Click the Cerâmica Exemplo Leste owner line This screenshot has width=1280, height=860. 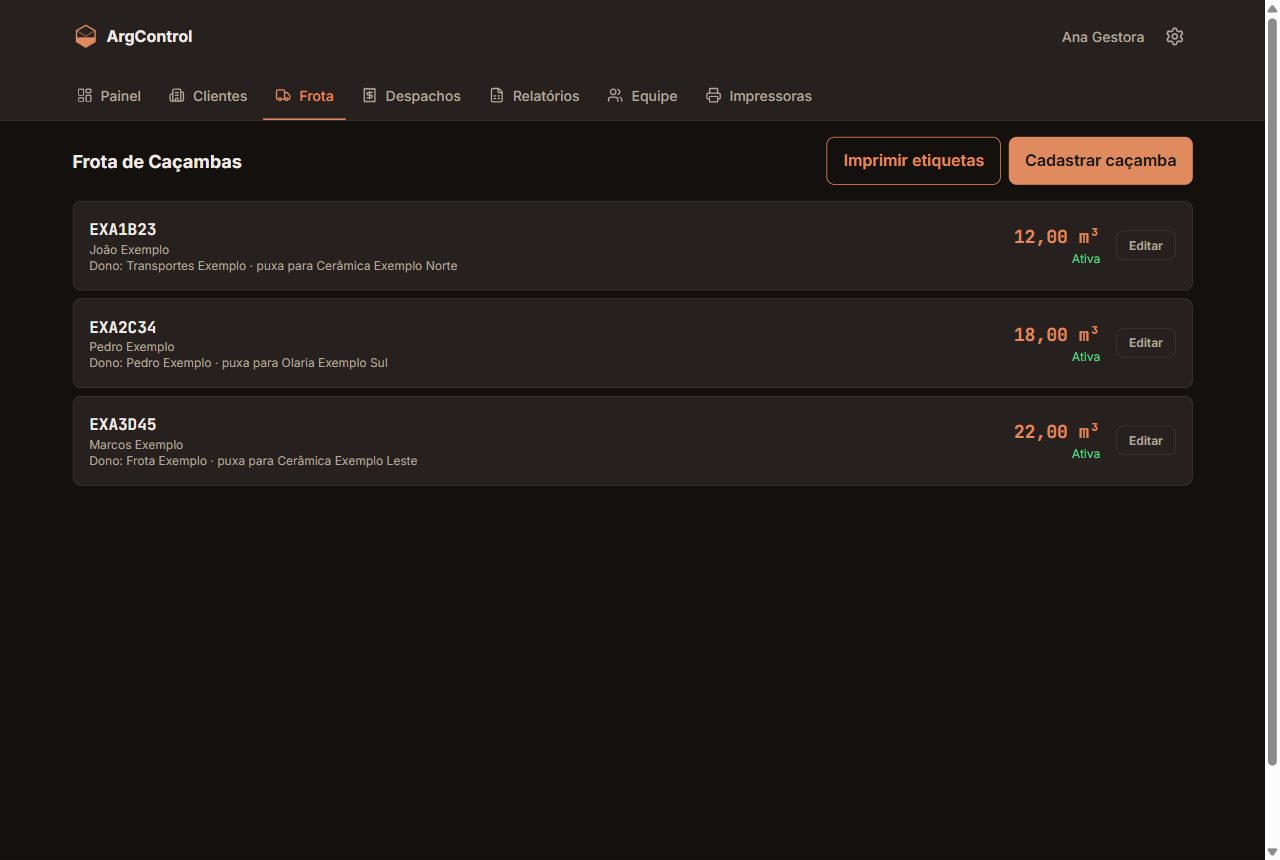(x=253, y=461)
